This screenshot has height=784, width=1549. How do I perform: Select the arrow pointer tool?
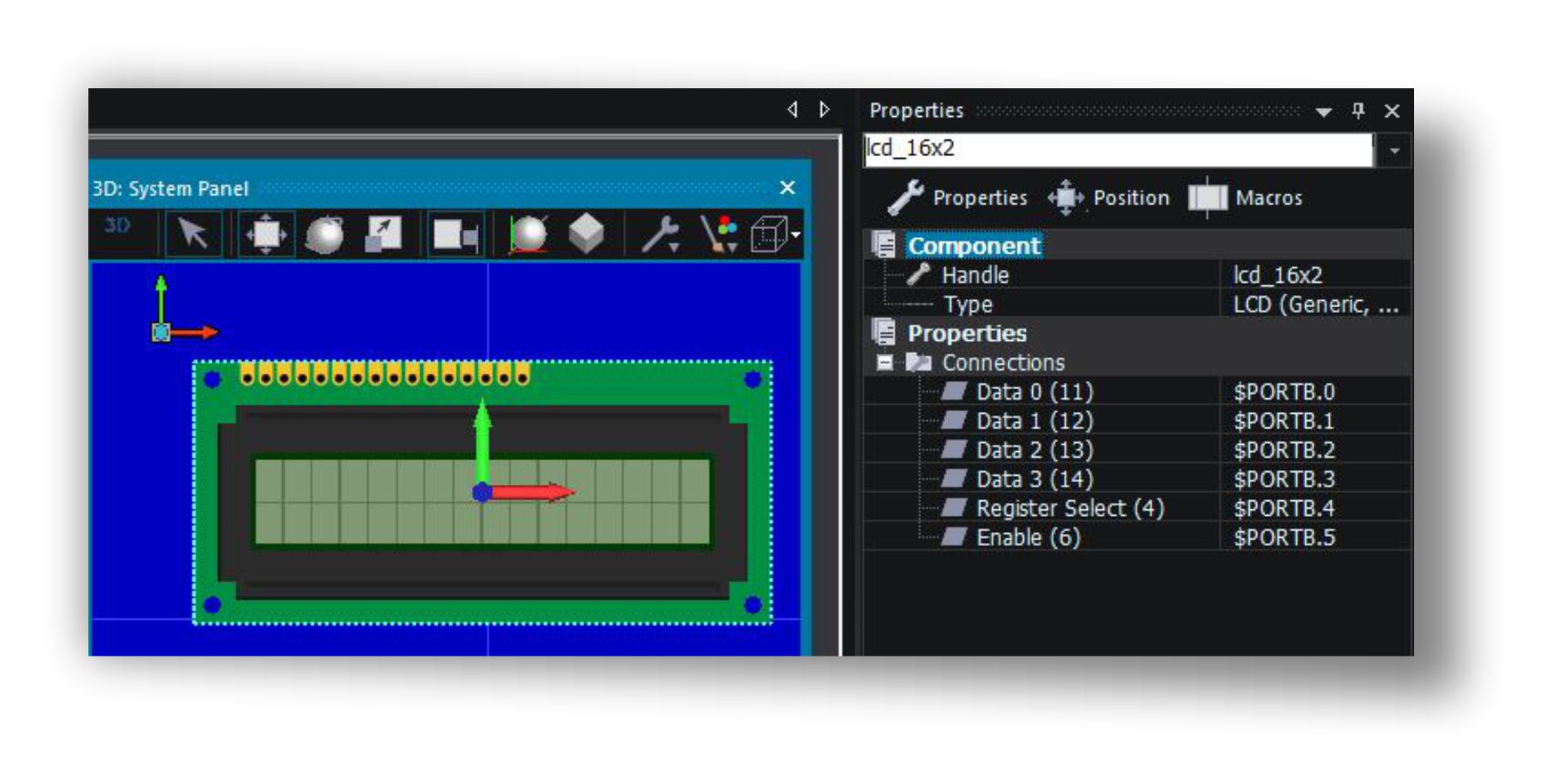(193, 235)
